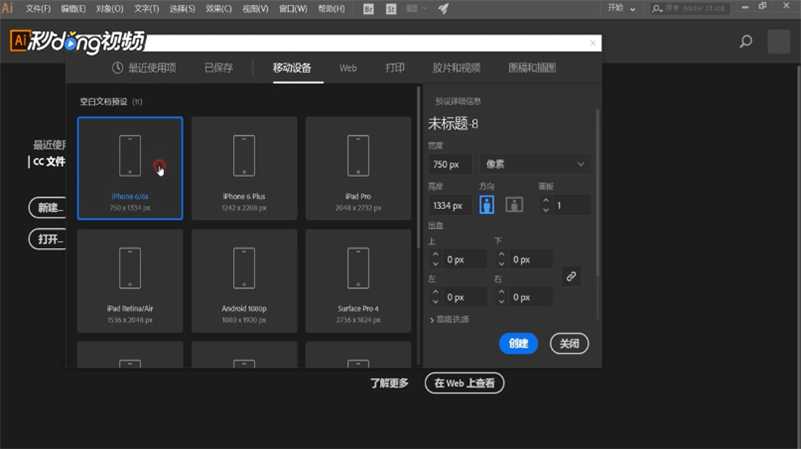Image resolution: width=801 pixels, height=449 pixels.
Task: Click the 在 Web 上查看 button
Action: click(x=464, y=383)
